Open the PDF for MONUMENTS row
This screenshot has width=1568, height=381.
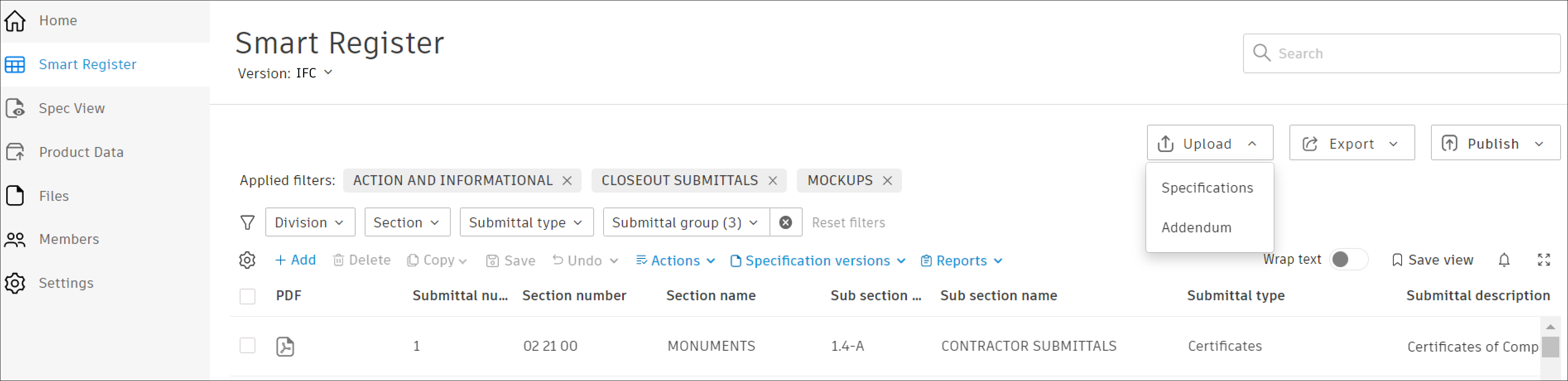pos(285,346)
